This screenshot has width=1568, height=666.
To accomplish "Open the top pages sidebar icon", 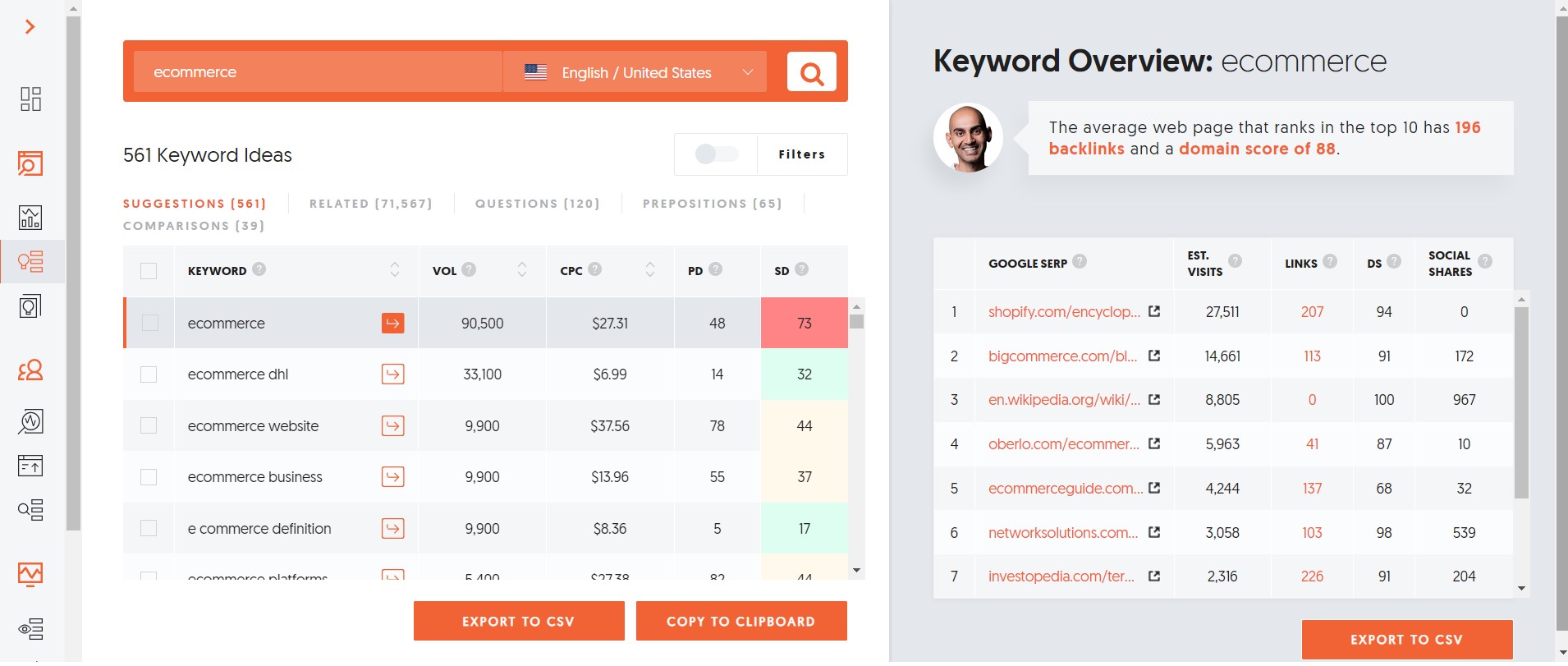I will click(30, 466).
